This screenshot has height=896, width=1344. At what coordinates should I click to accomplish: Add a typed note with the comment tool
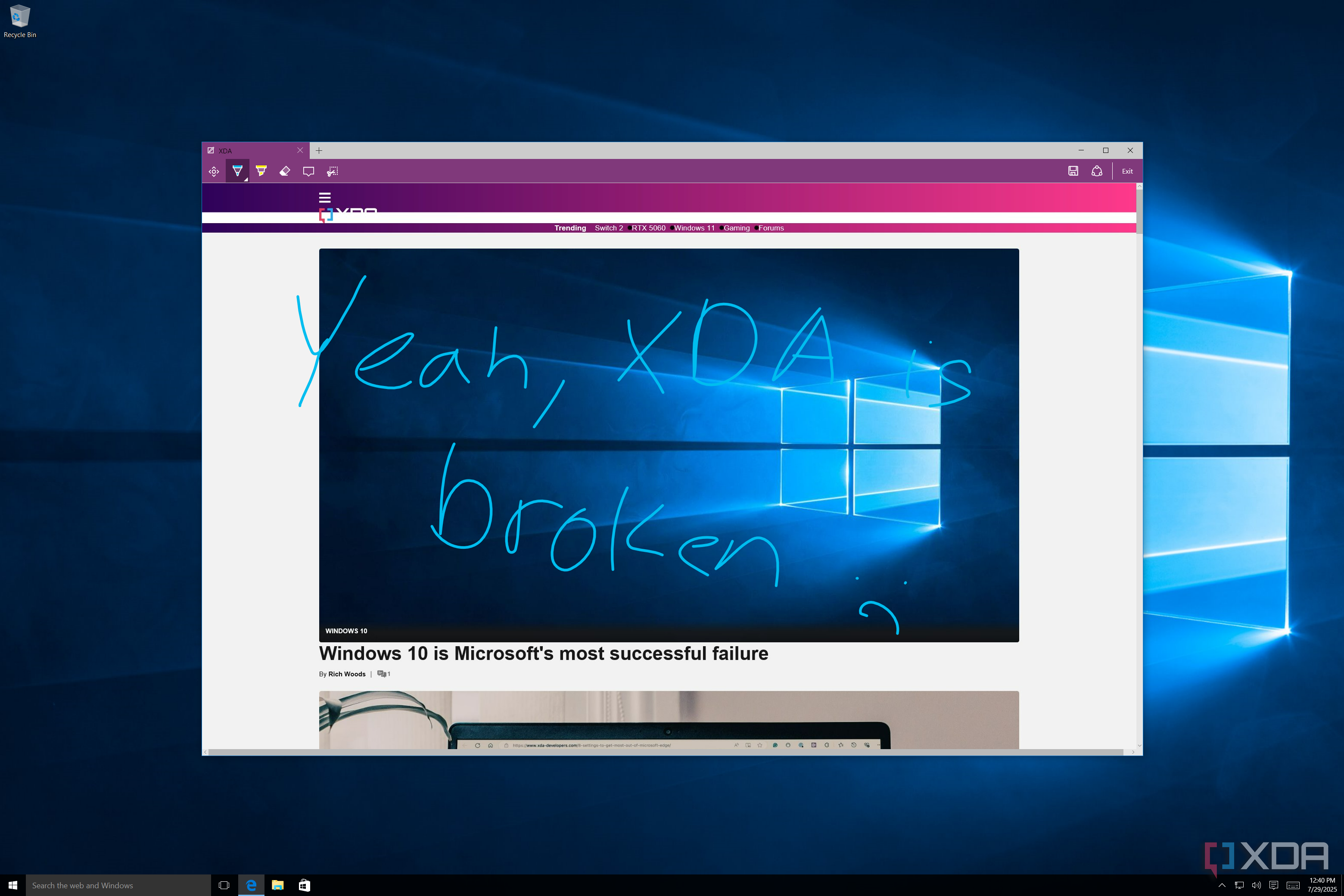(308, 171)
